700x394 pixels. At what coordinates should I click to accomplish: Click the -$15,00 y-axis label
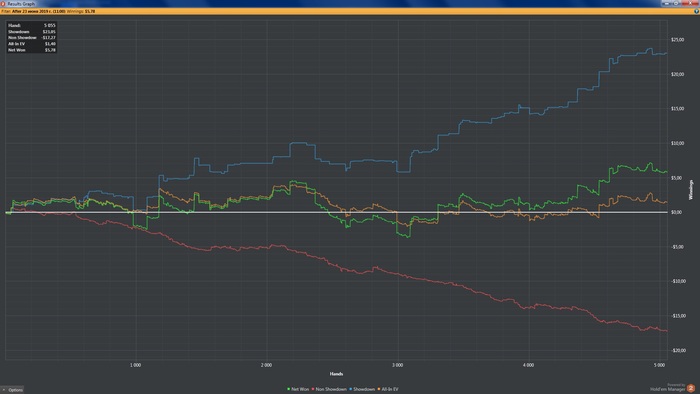(x=678, y=316)
